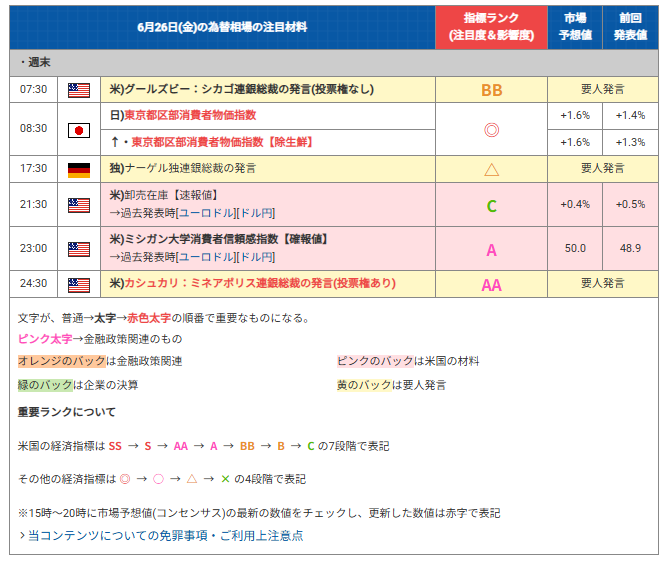Click the 07:30 time cell
The width and height of the screenshot is (665, 563).
click(34, 90)
